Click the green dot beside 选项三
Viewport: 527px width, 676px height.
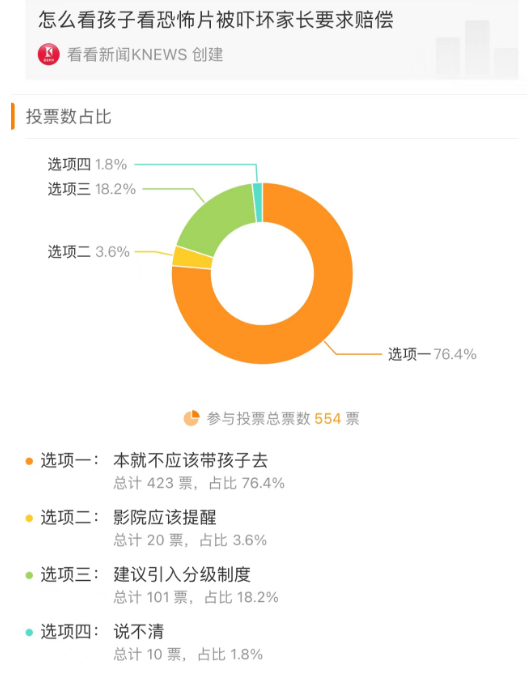(29, 576)
